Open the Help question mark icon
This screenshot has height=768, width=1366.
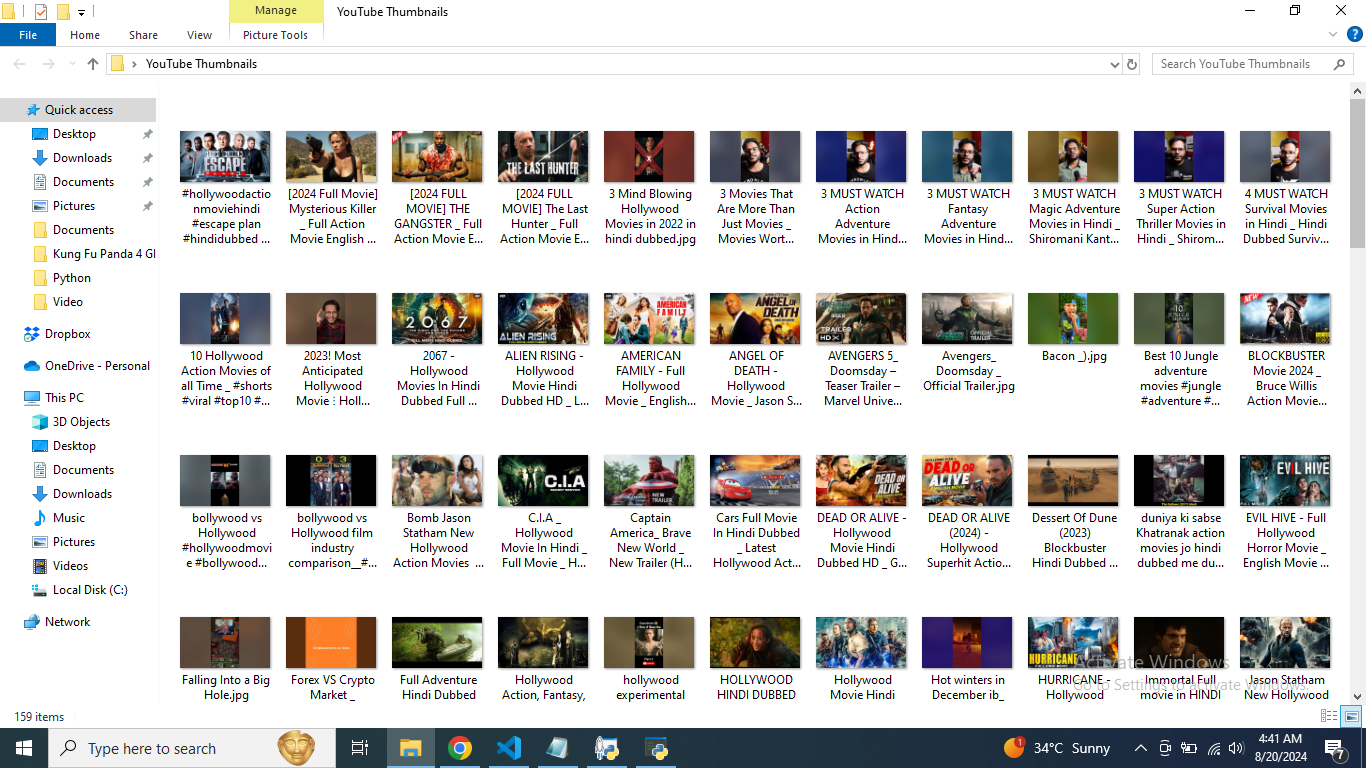[x=1354, y=34]
